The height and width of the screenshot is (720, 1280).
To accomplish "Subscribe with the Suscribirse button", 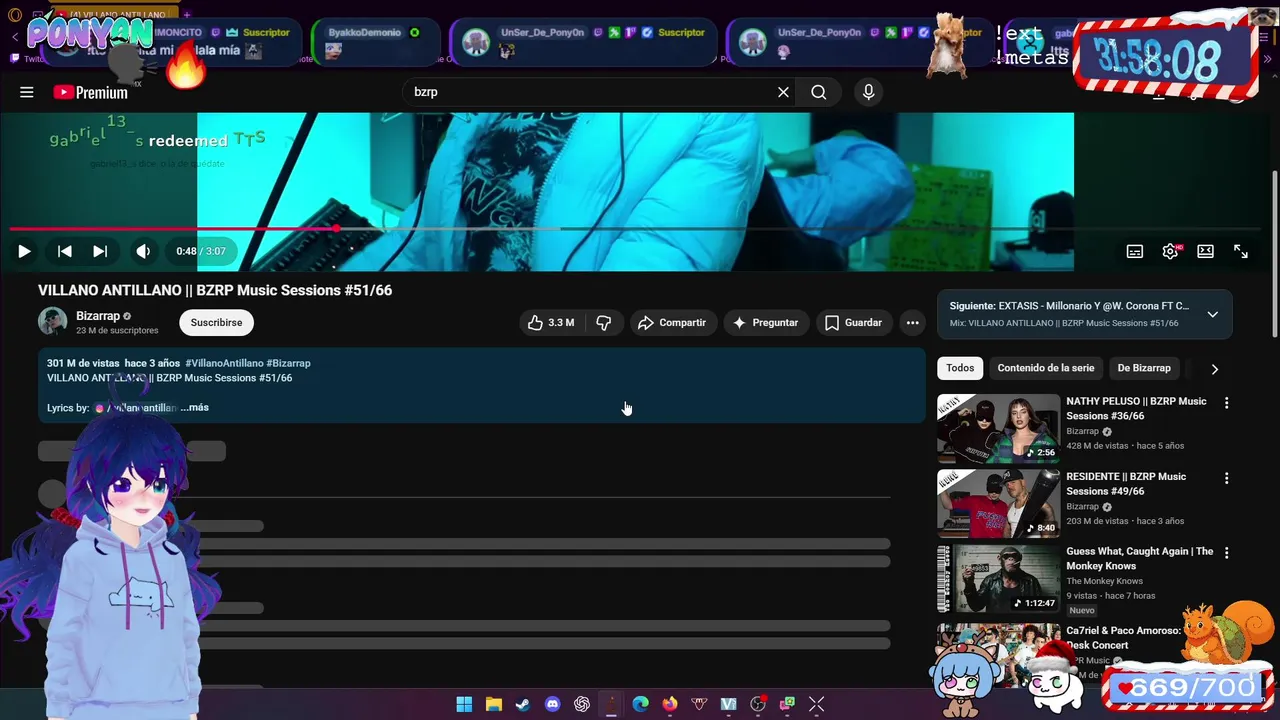I will tap(217, 322).
